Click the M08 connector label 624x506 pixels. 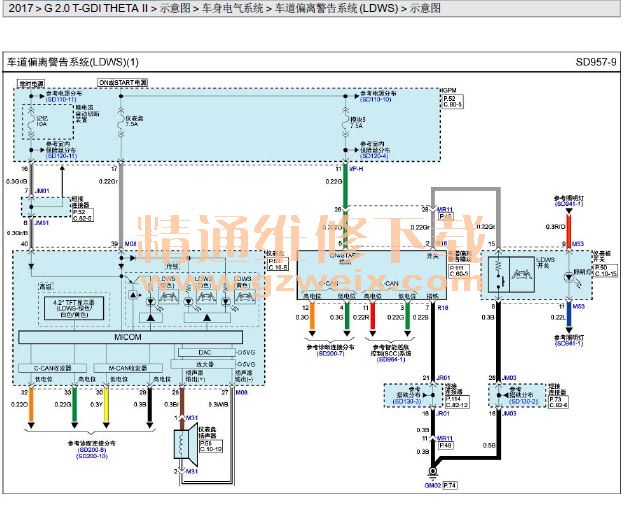click(131, 244)
